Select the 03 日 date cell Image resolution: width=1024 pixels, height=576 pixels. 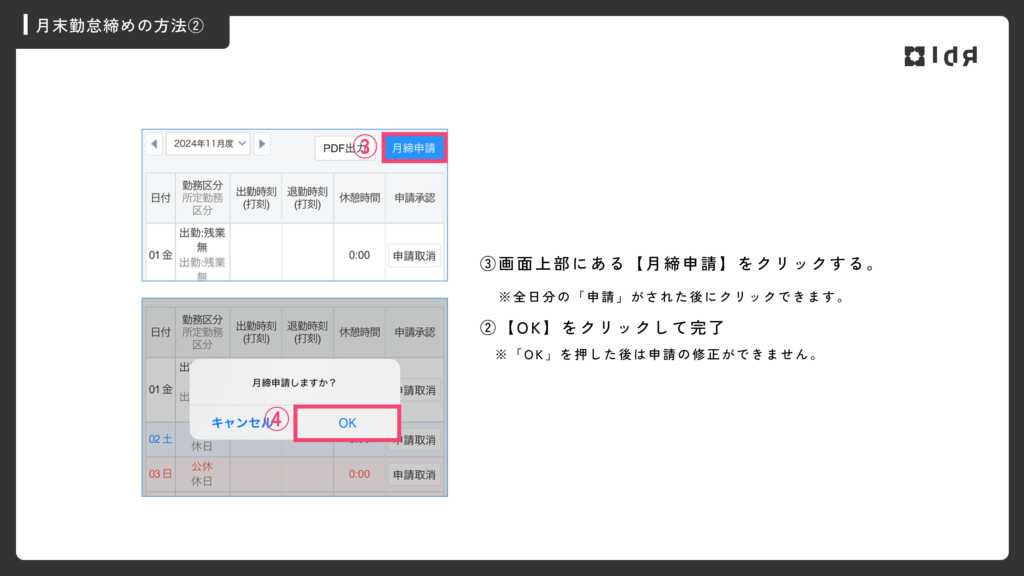coord(161,474)
